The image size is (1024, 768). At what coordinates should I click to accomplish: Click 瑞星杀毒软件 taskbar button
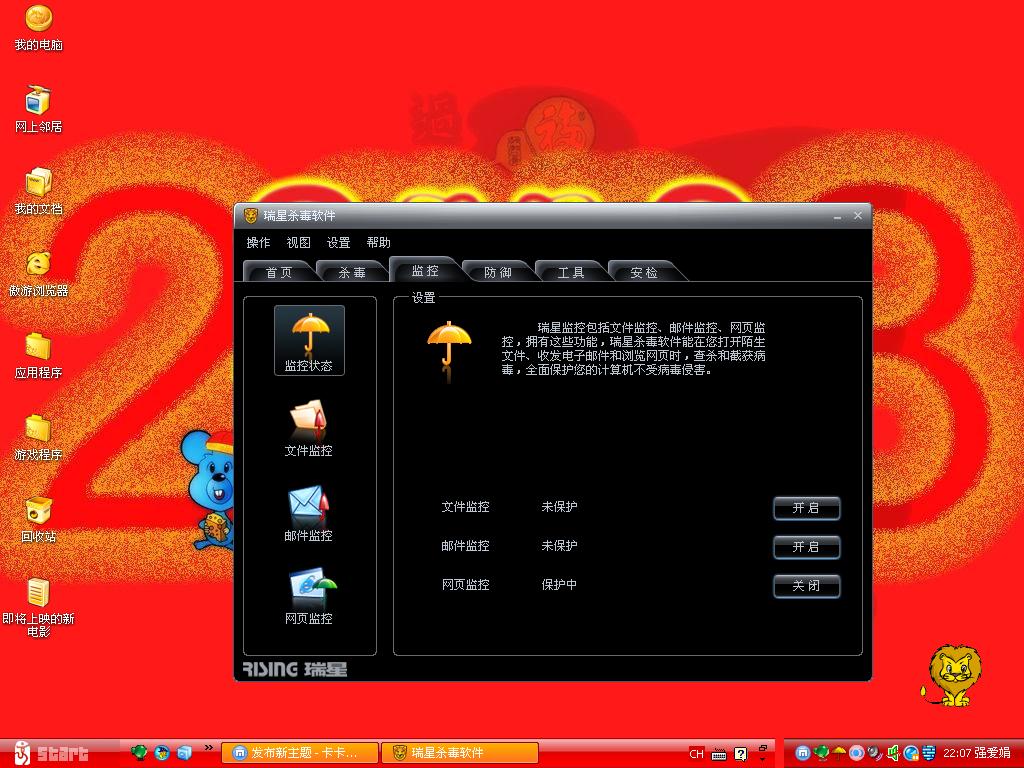tap(460, 753)
